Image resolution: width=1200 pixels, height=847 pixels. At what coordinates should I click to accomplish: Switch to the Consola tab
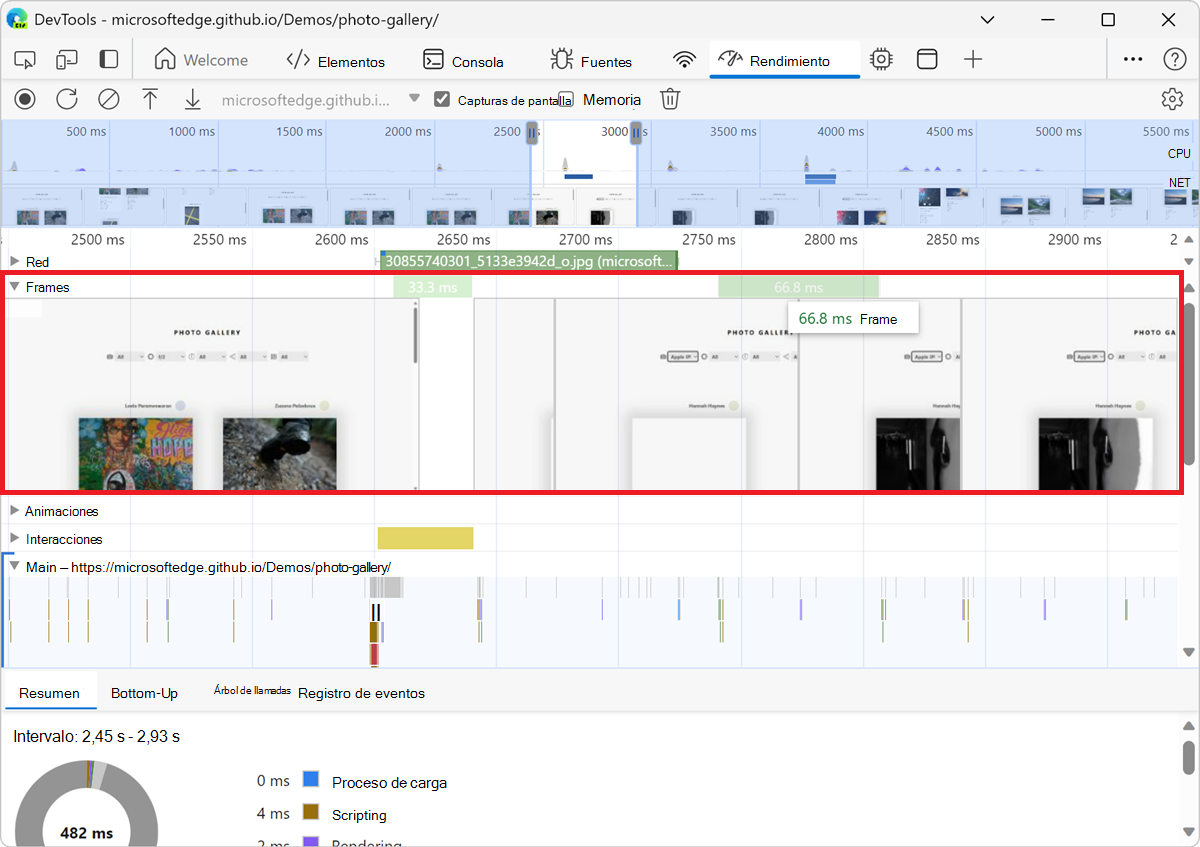(463, 61)
